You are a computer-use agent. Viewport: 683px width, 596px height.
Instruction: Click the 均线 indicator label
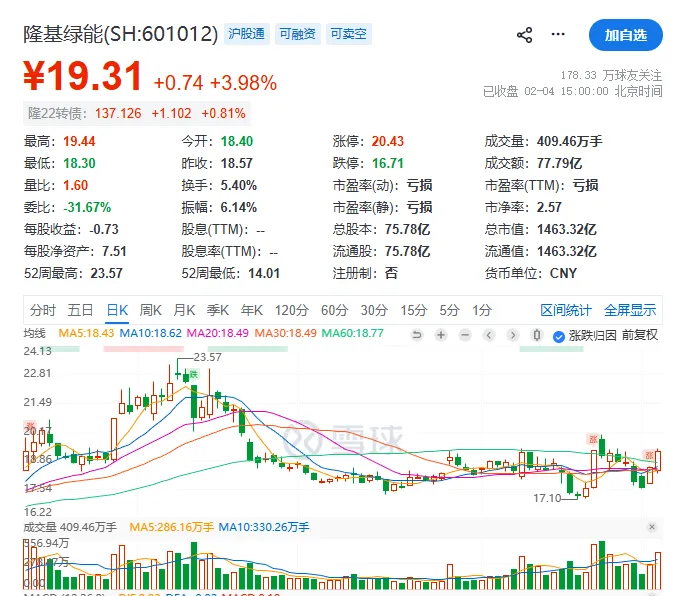pos(34,333)
